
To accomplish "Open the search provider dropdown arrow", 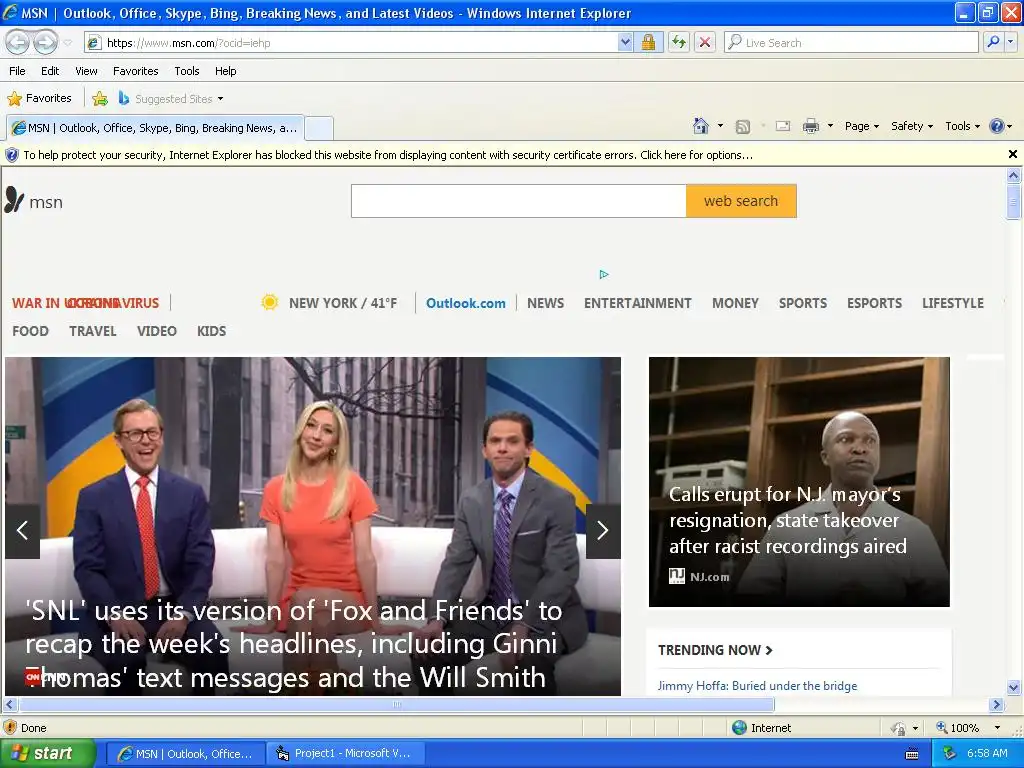I will [x=1010, y=42].
